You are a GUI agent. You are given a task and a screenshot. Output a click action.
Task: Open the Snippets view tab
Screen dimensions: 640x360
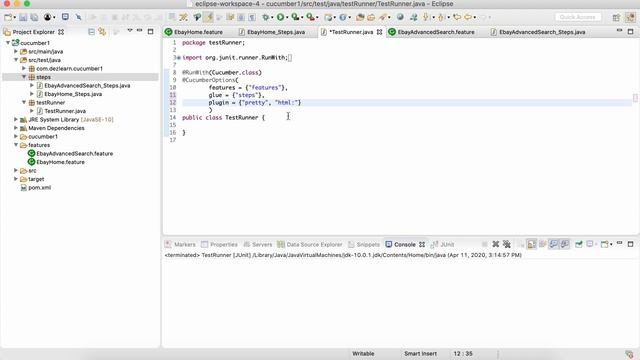tap(364, 244)
